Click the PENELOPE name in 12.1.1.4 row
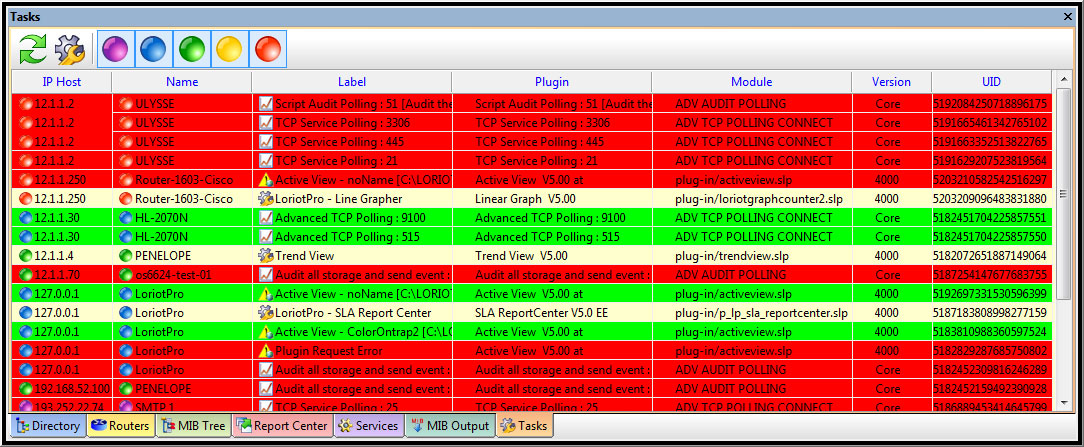Viewport: 1084px width, 447px height. (182, 255)
